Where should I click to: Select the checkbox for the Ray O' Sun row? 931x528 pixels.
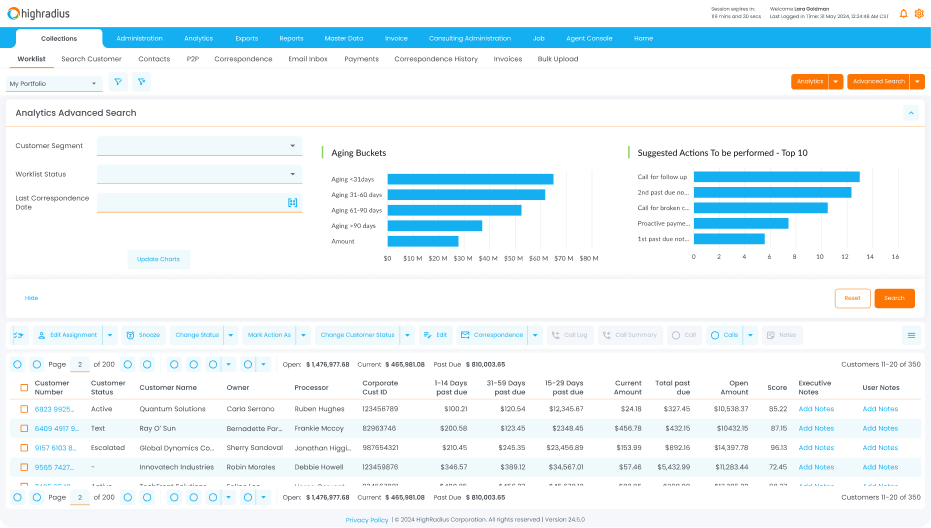click(x=24, y=428)
